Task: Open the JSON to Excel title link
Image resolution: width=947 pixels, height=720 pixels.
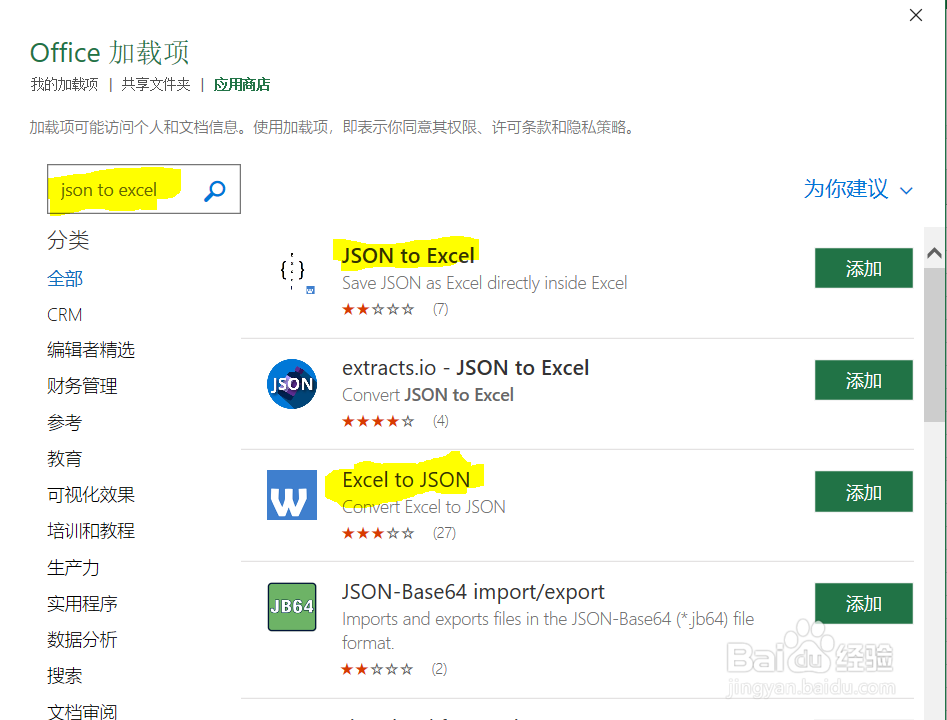Action: coord(408,256)
